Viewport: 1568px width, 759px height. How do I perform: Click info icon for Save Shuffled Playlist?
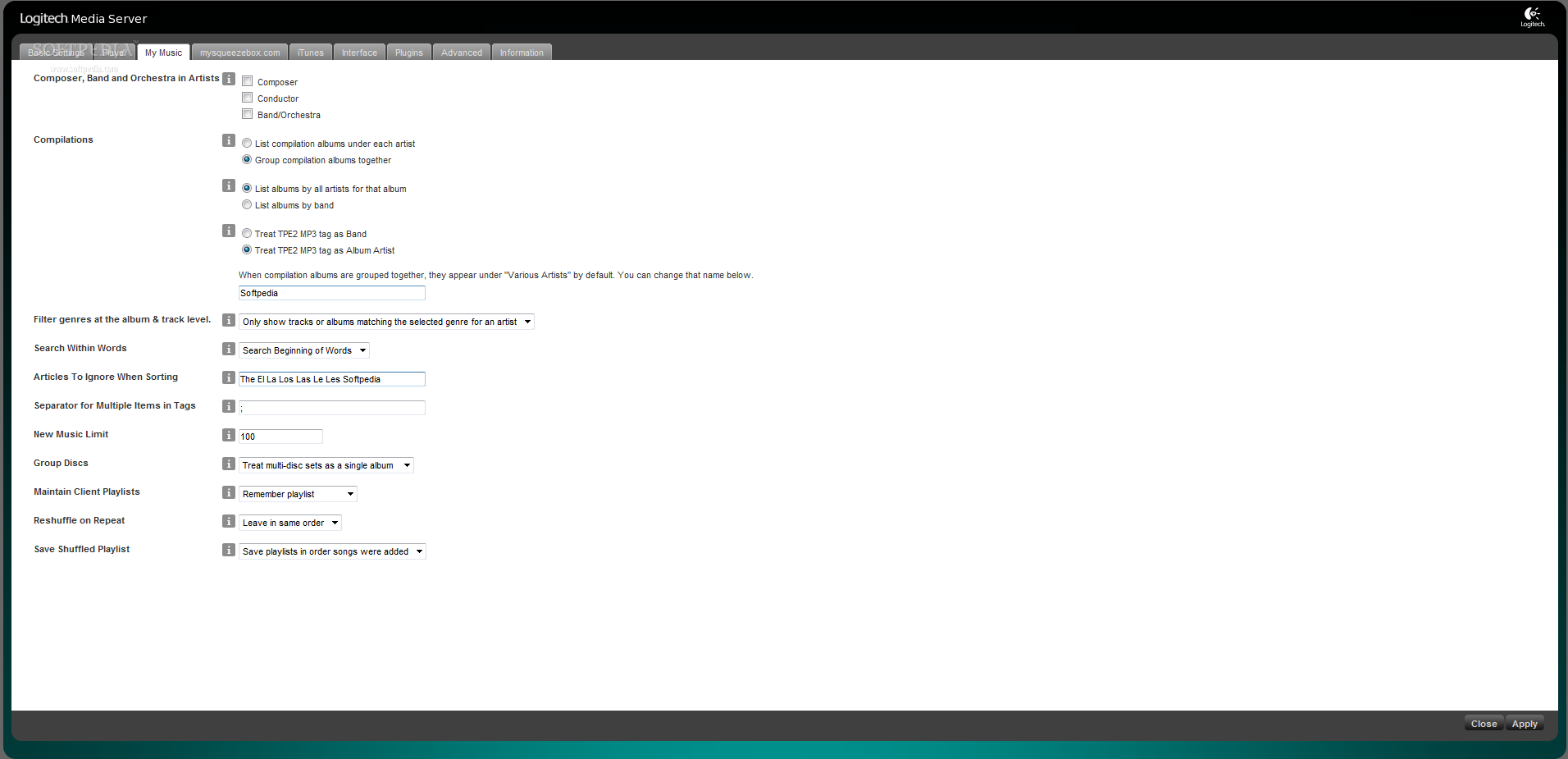(229, 550)
